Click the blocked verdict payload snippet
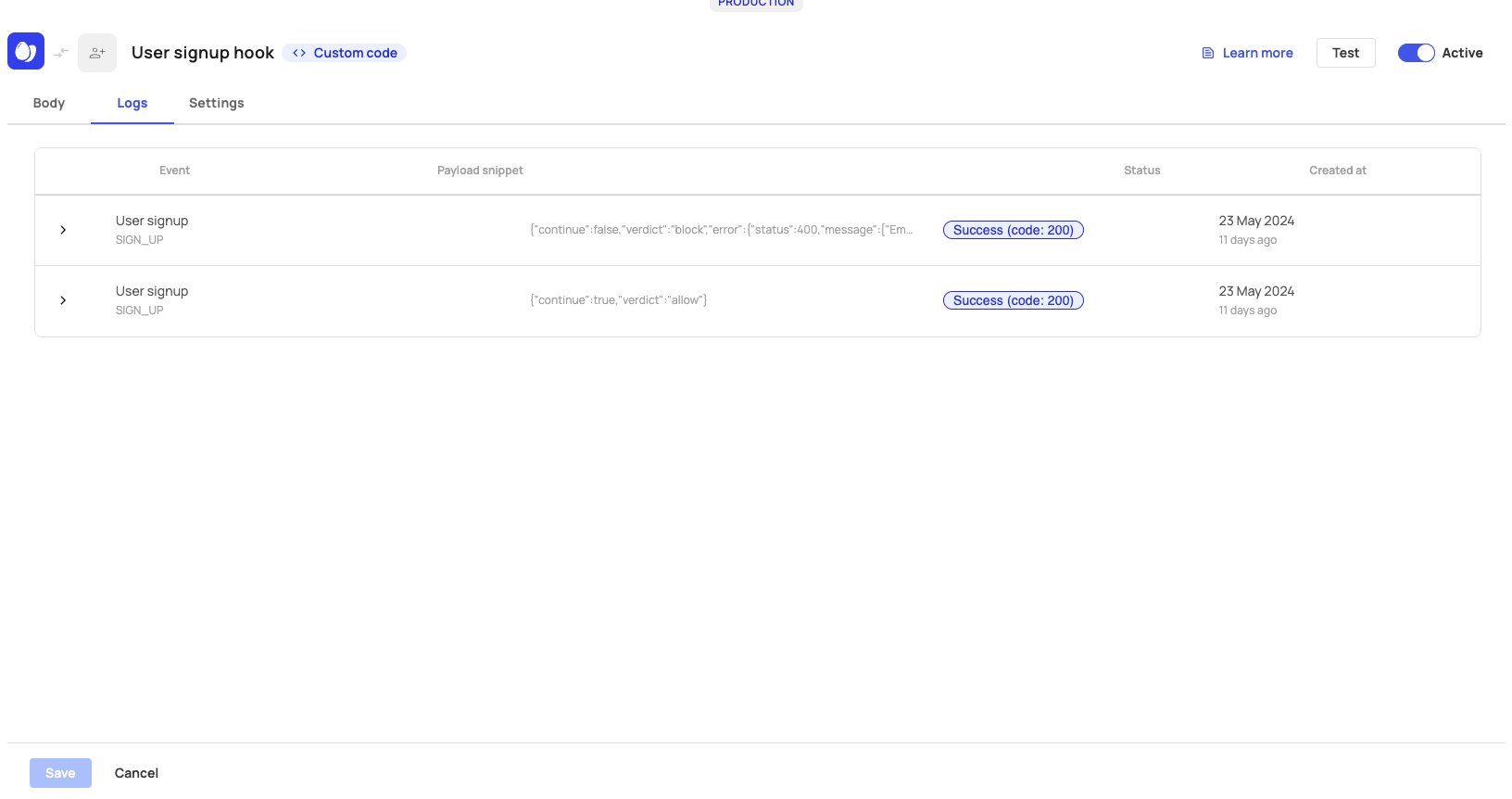Image resolution: width=1512 pixels, height=799 pixels. pyautogui.click(x=721, y=230)
